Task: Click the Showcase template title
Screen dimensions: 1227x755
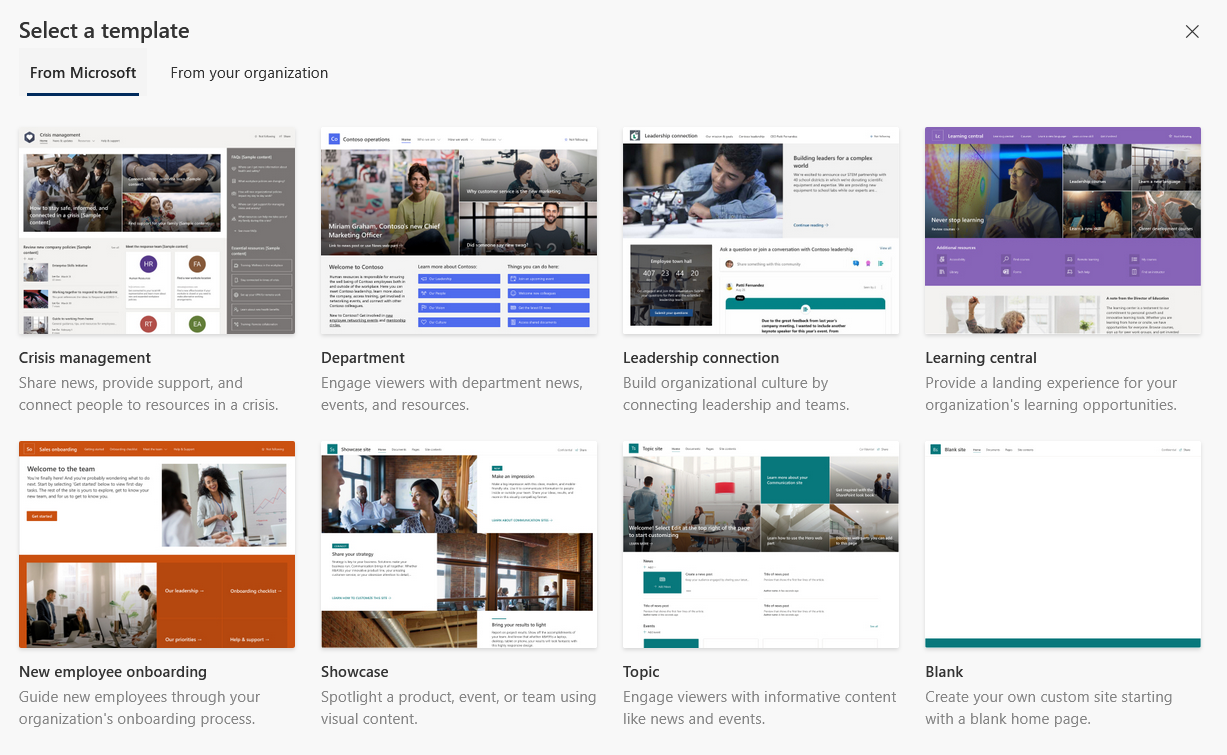Action: point(355,672)
